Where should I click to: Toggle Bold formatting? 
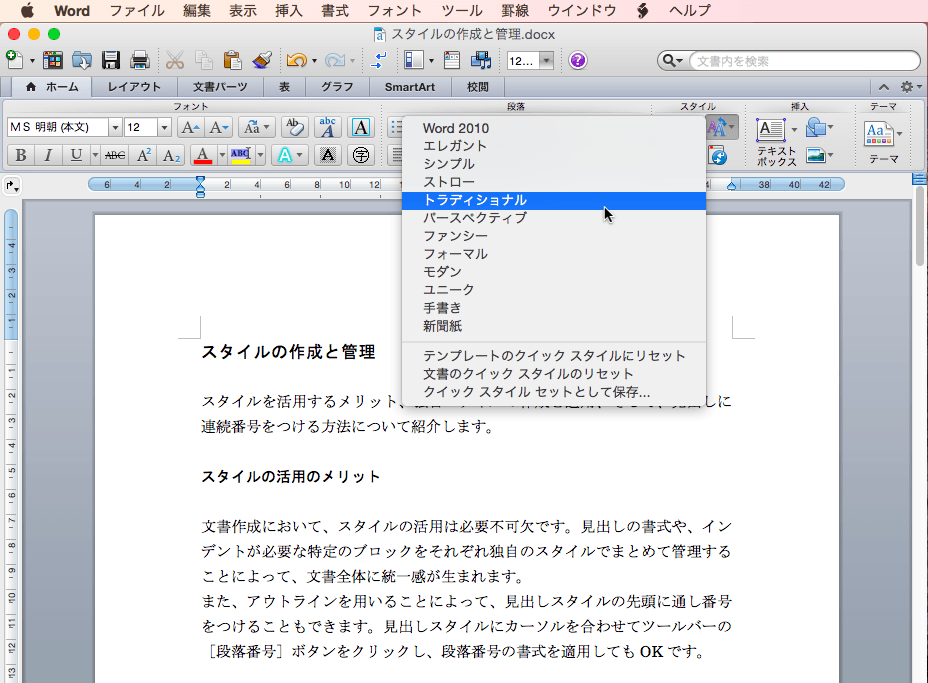(x=21, y=155)
